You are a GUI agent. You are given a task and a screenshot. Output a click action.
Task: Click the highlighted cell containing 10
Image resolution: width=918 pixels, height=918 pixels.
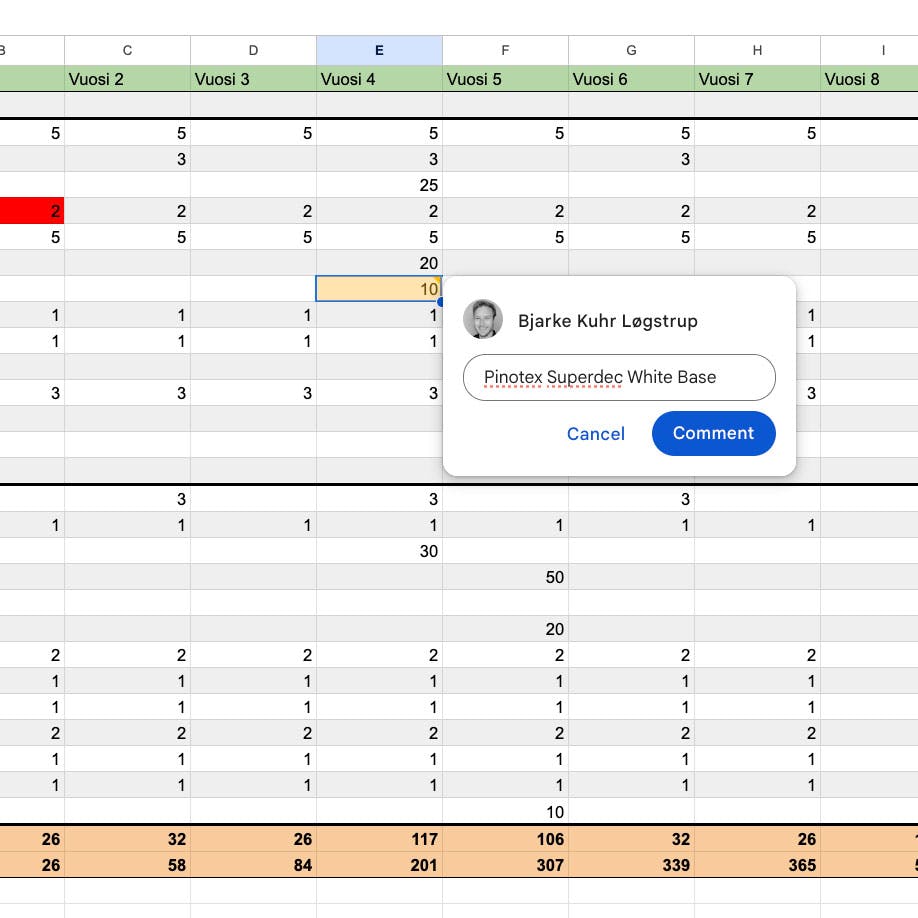(x=379, y=289)
